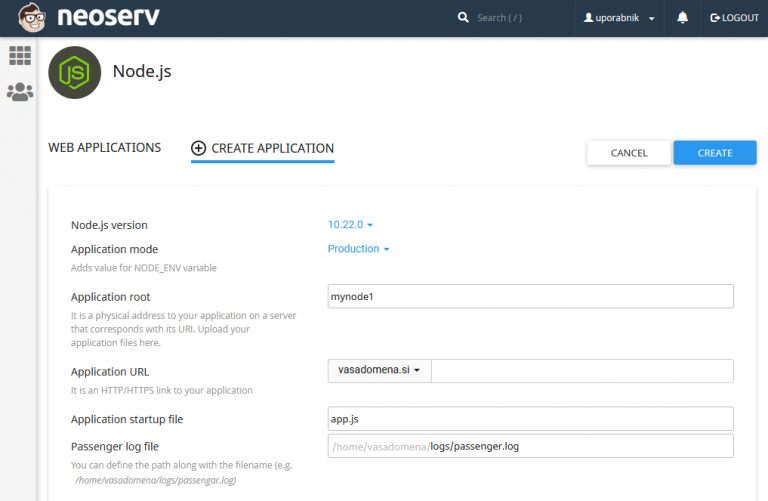Click the Passenger log file field

click(x=580, y=446)
